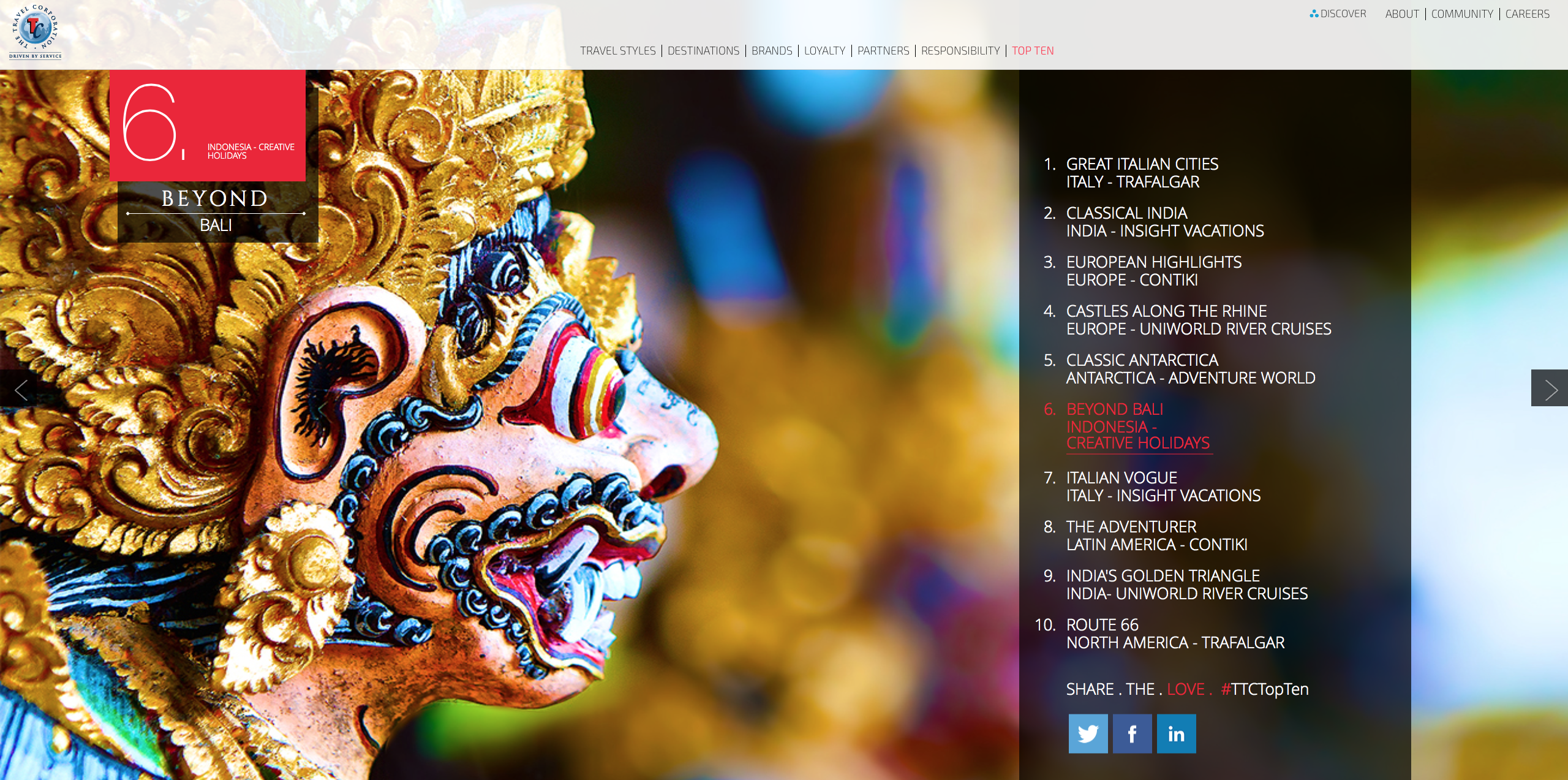Open the Discover link
The width and height of the screenshot is (1568, 780).
pos(1338,13)
